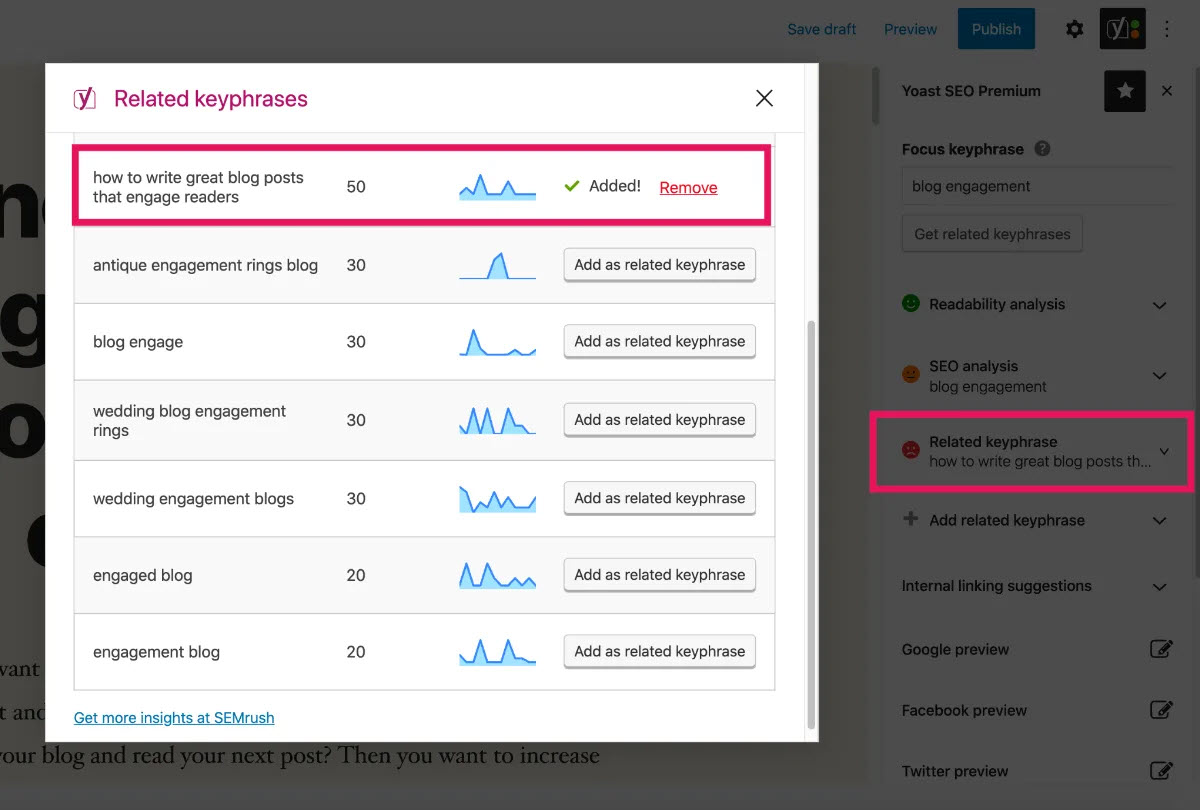Viewport: 1200px width, 810px height.
Task: Expand the Readability analysis section
Action: 1160,305
